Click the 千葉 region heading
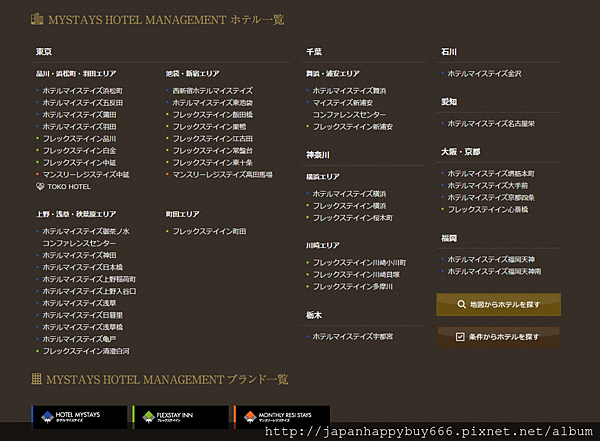Image resolution: width=600 pixels, height=441 pixels. pyautogui.click(x=314, y=52)
